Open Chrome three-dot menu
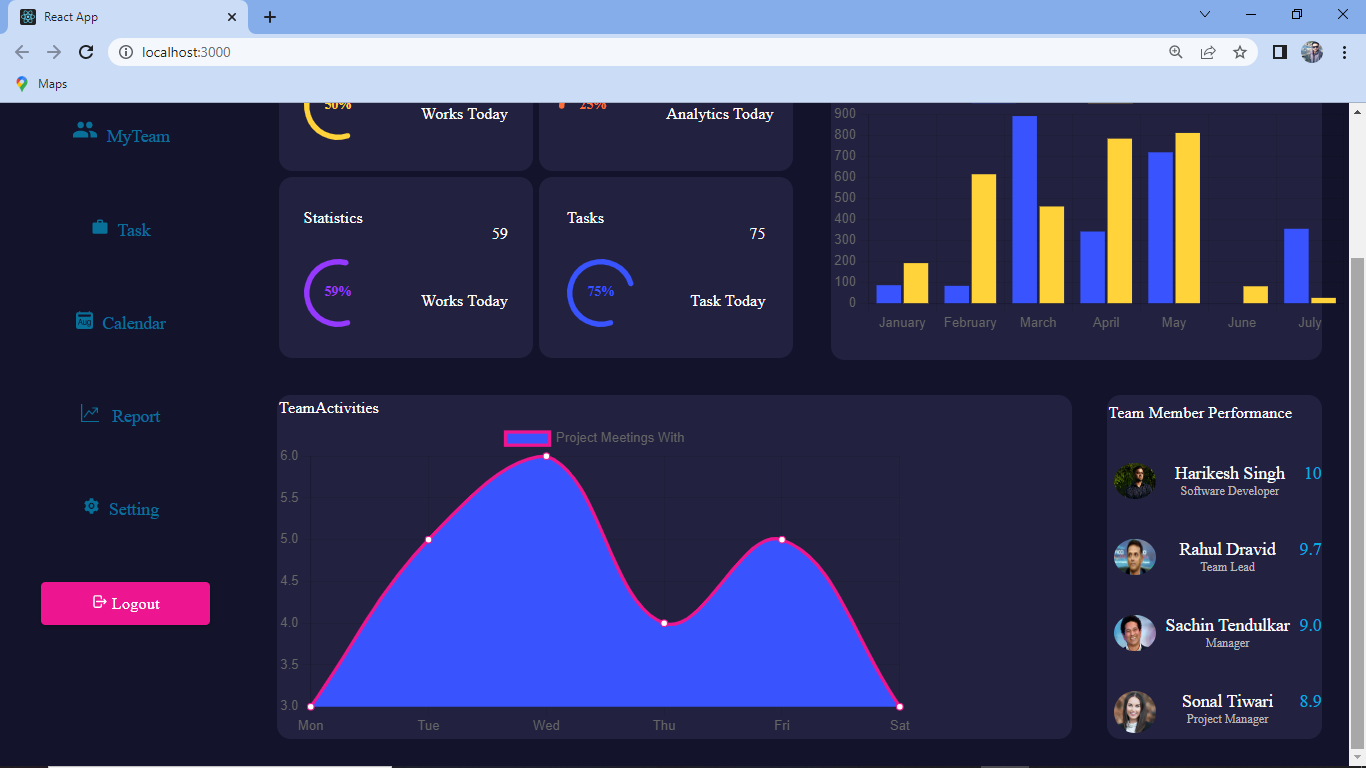Viewport: 1366px width, 768px height. point(1344,52)
